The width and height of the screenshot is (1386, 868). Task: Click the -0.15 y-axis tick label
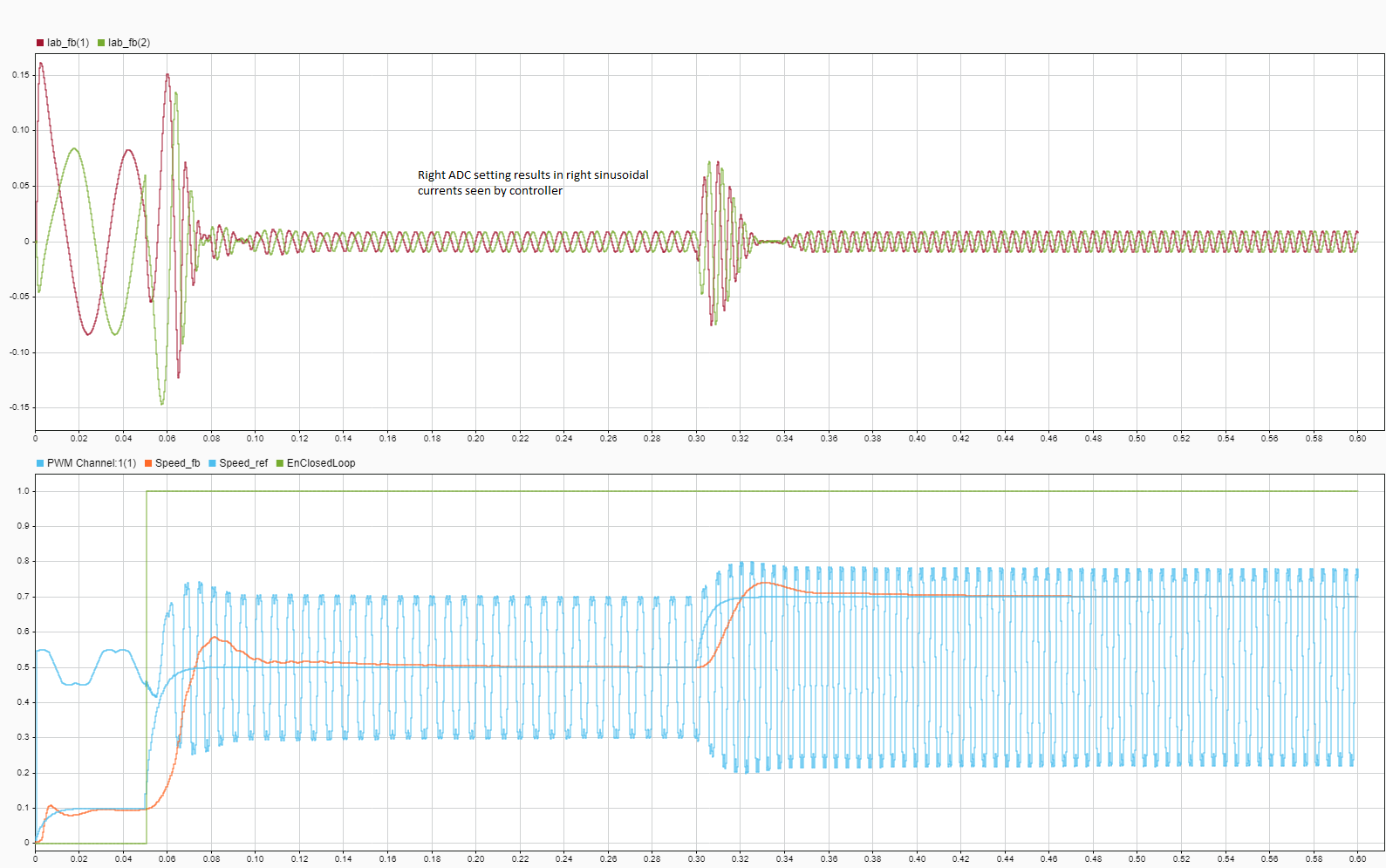click(x=19, y=407)
